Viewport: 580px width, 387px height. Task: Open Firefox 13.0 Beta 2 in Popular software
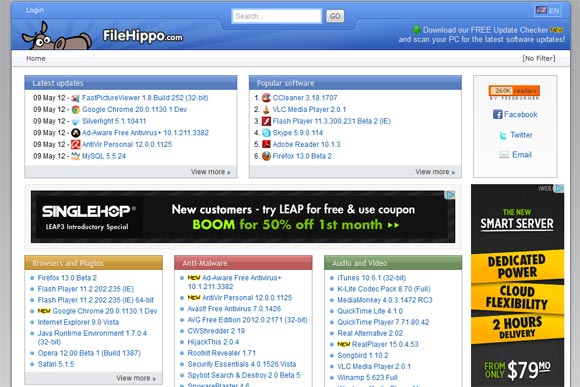302,156
